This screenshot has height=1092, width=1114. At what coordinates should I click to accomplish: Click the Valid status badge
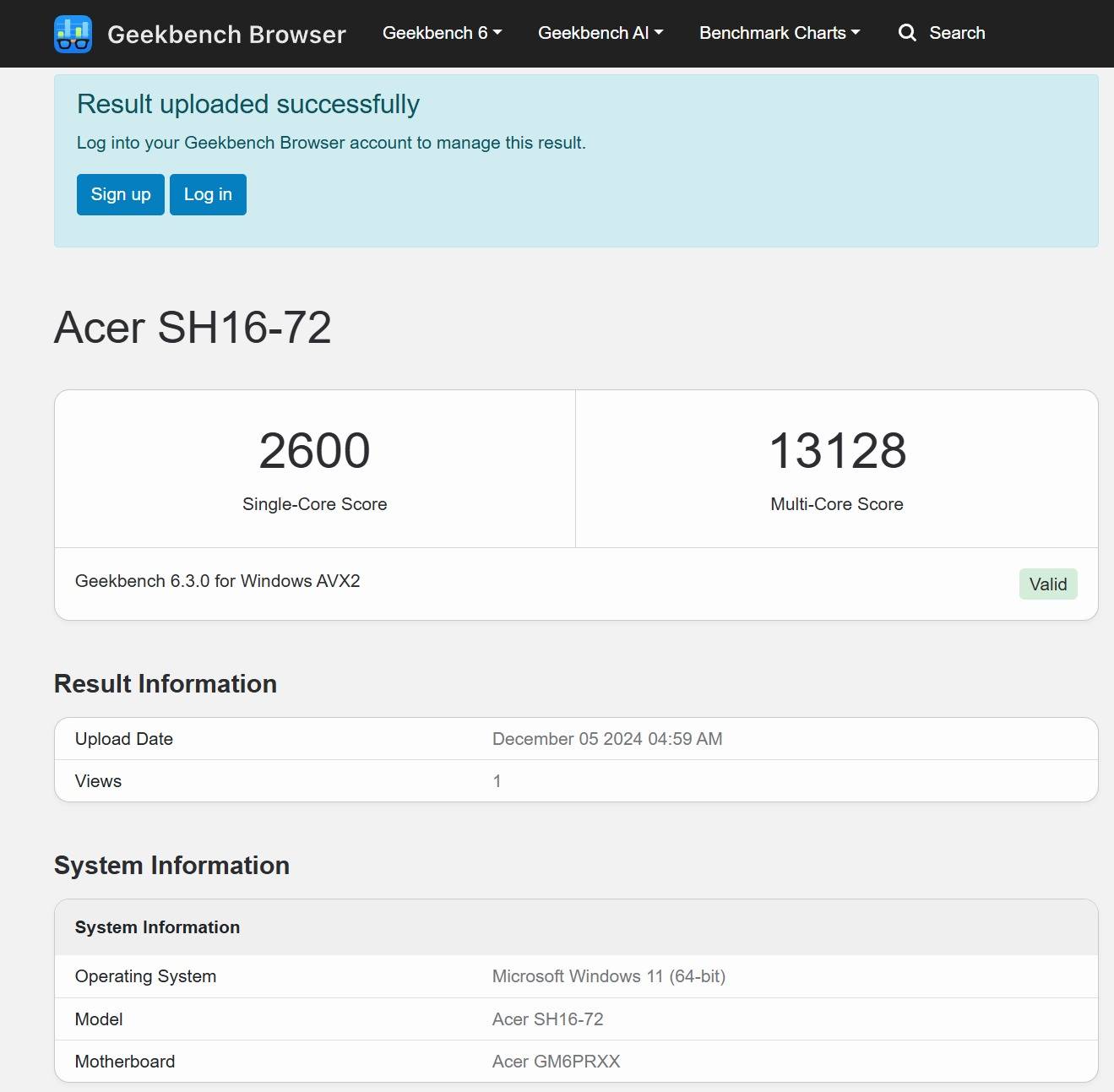coord(1048,584)
